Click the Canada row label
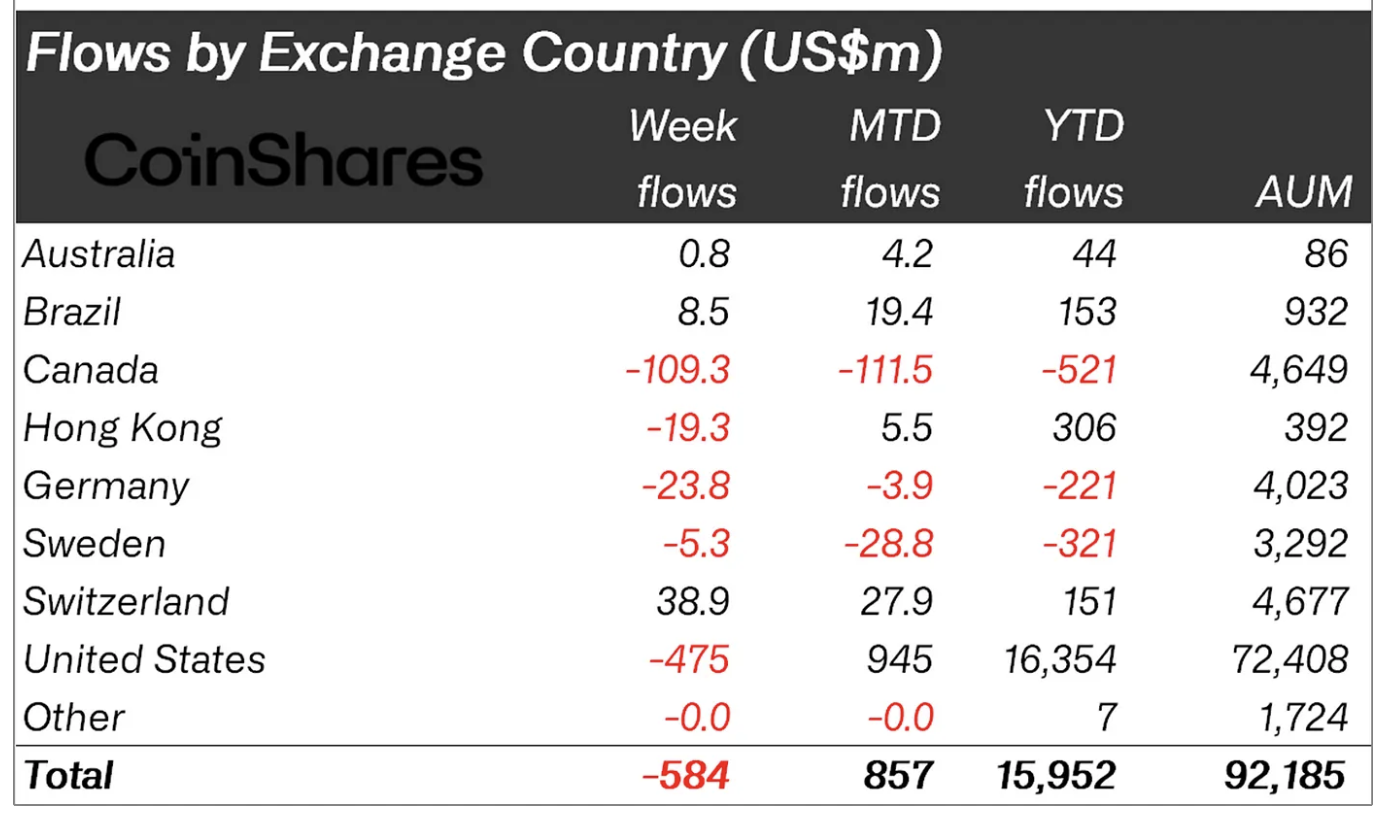 tap(91, 370)
